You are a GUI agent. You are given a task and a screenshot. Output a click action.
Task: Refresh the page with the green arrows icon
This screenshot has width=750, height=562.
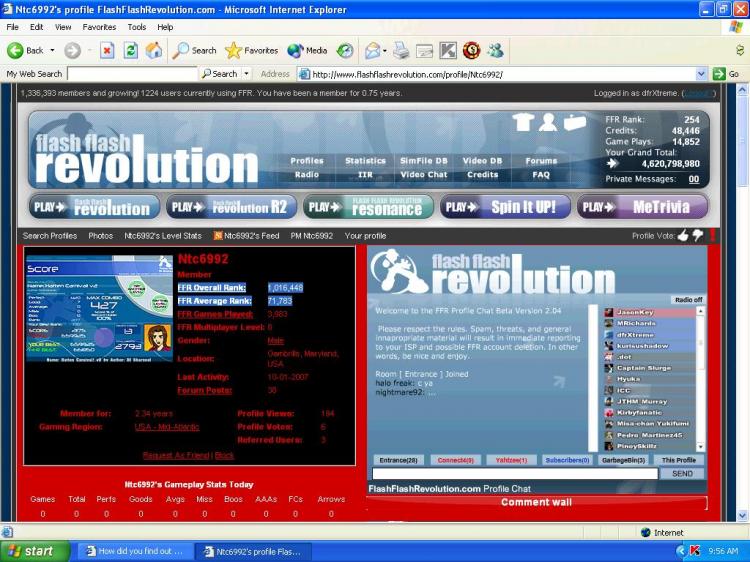pos(131,50)
